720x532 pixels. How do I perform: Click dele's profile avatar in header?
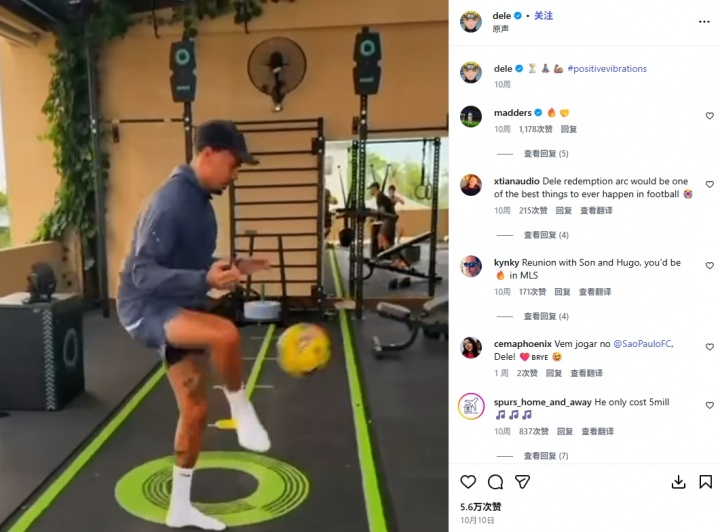471,21
